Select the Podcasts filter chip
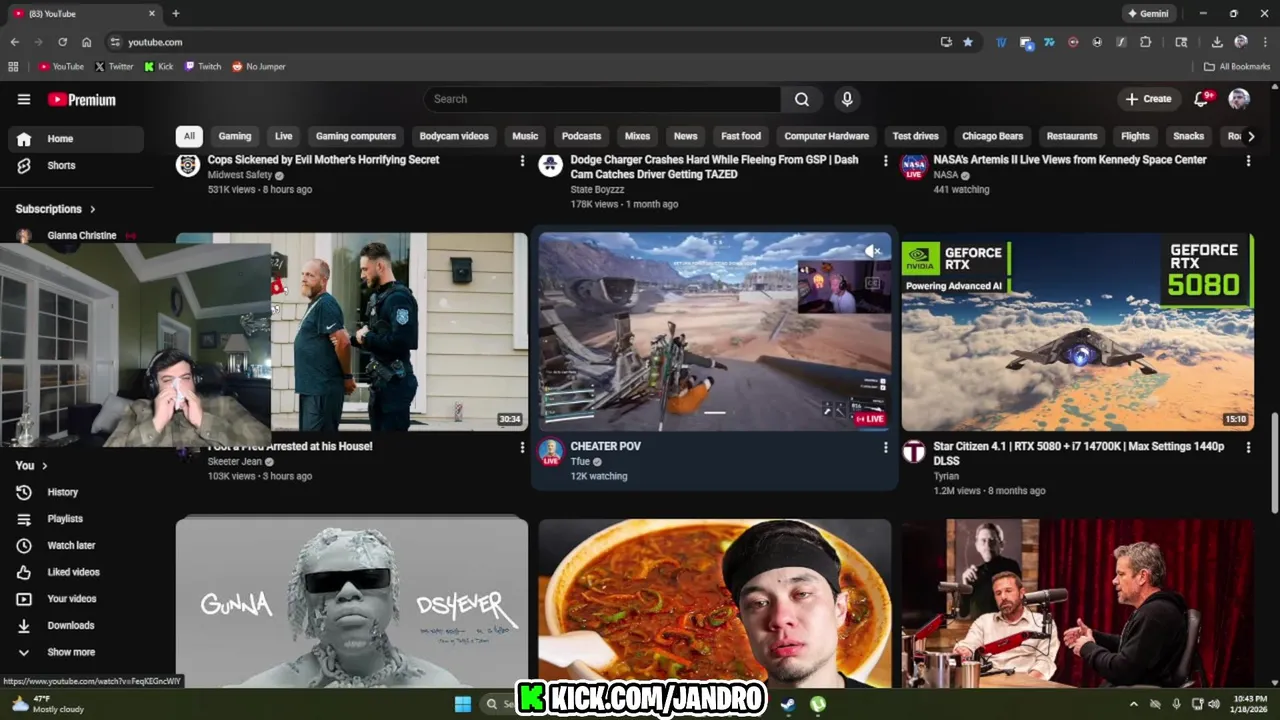Screen dimensions: 1280x720 coord(581,136)
